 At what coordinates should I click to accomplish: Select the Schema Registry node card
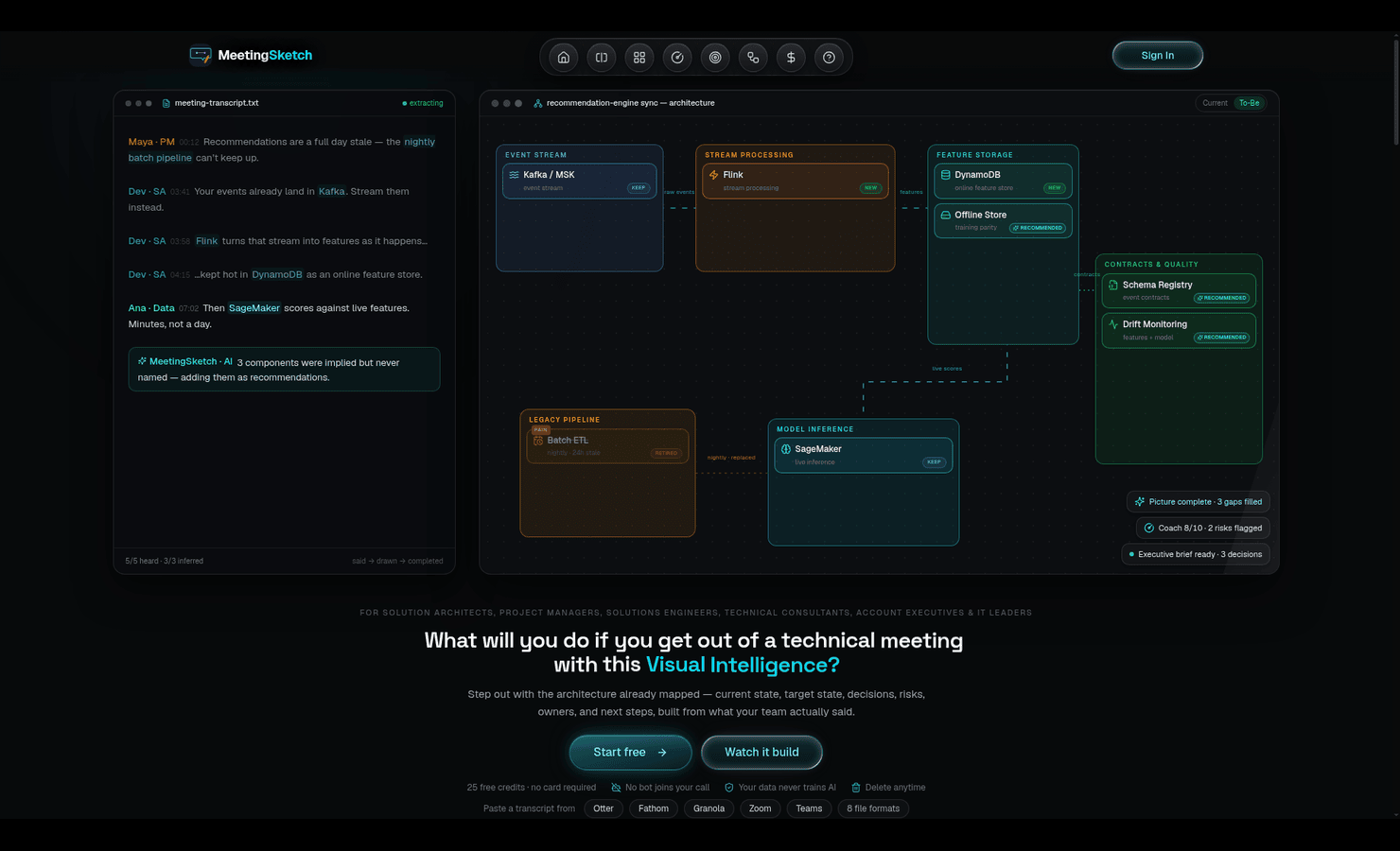(x=1179, y=290)
